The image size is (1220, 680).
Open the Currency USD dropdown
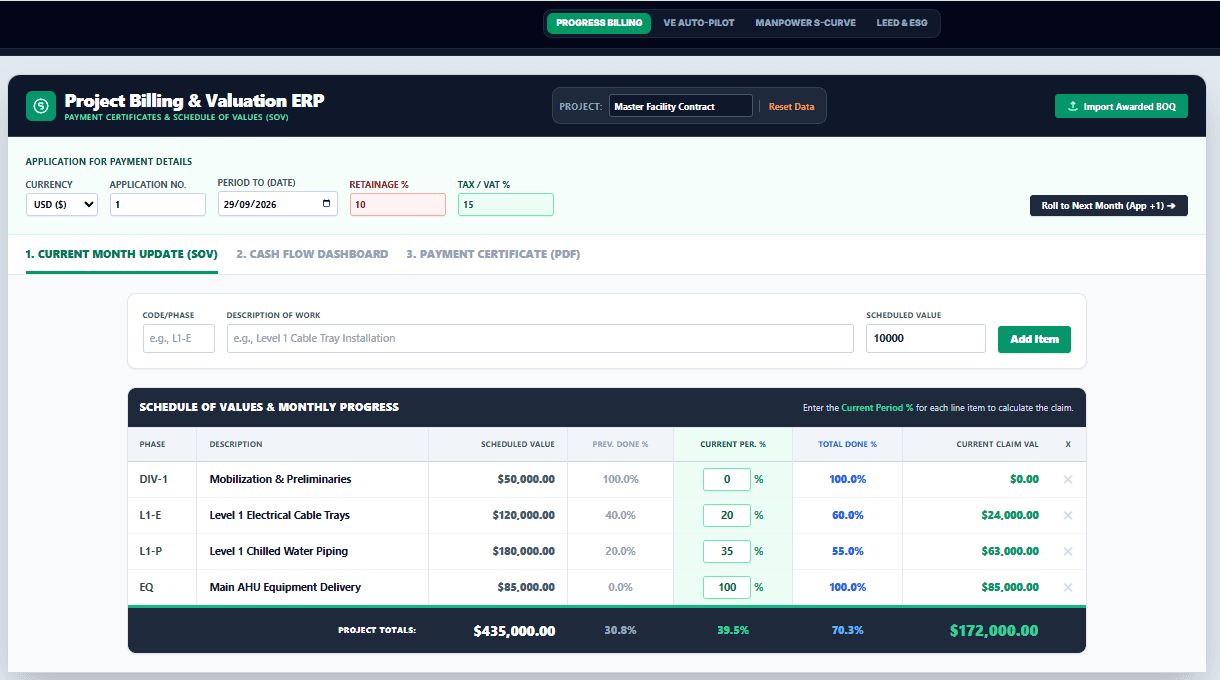pyautogui.click(x=62, y=204)
